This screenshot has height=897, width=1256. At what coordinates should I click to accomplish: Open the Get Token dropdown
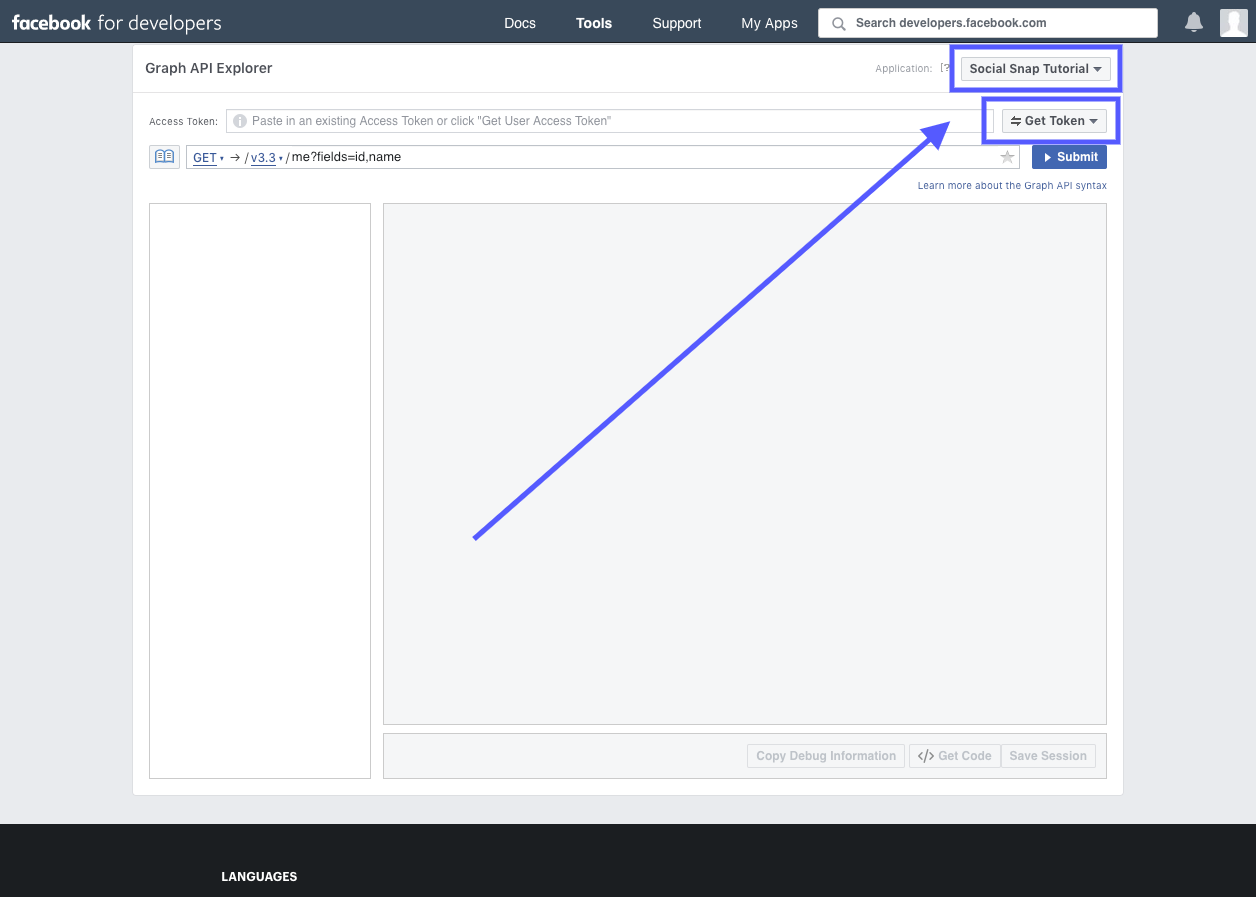[1055, 120]
